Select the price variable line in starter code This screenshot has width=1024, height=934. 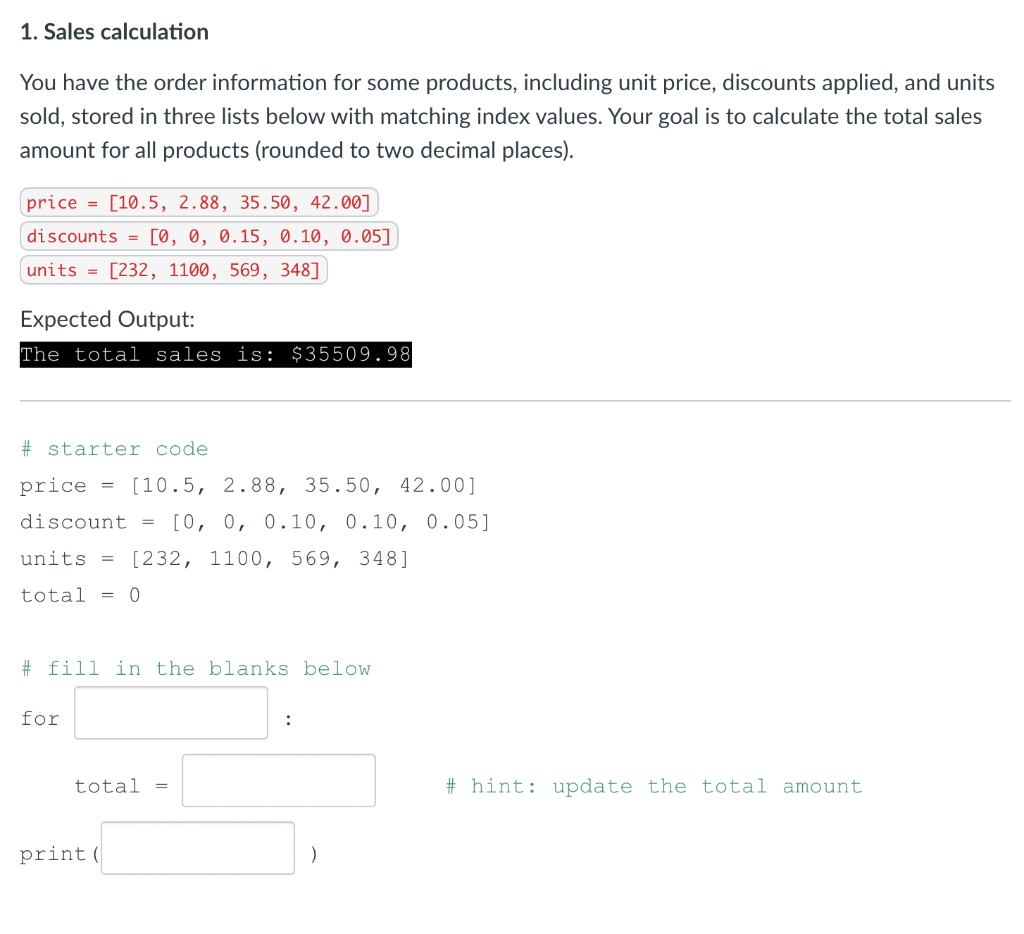(248, 485)
